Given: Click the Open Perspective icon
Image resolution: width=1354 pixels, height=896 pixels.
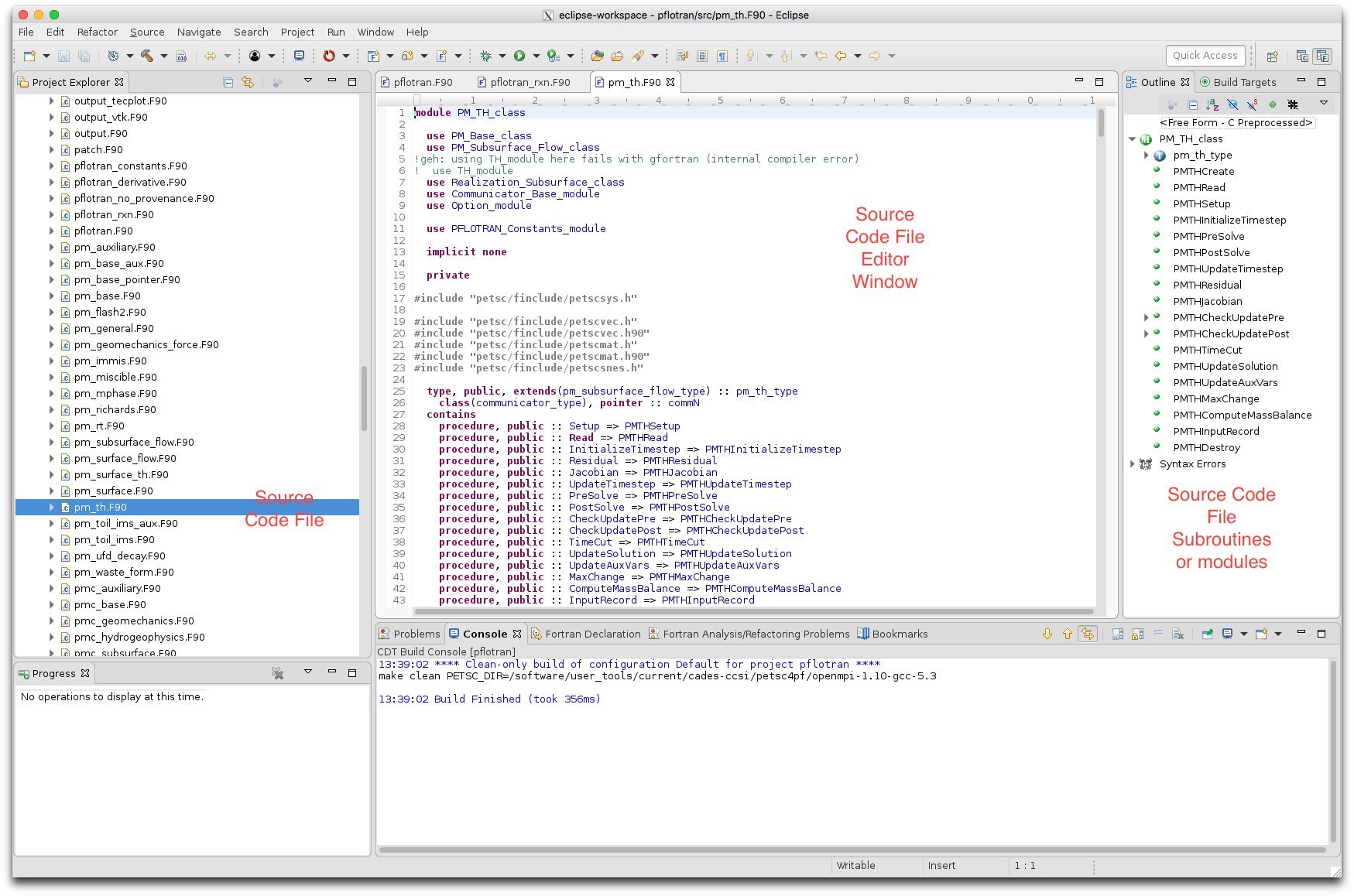Looking at the screenshot, I should pos(1272,56).
